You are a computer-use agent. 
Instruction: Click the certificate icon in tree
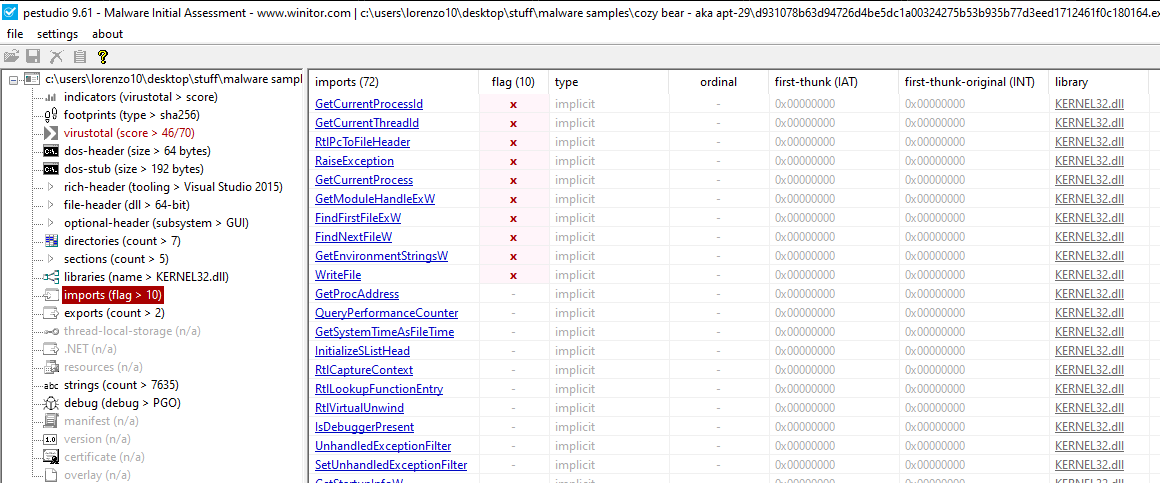pyautogui.click(x=51, y=457)
